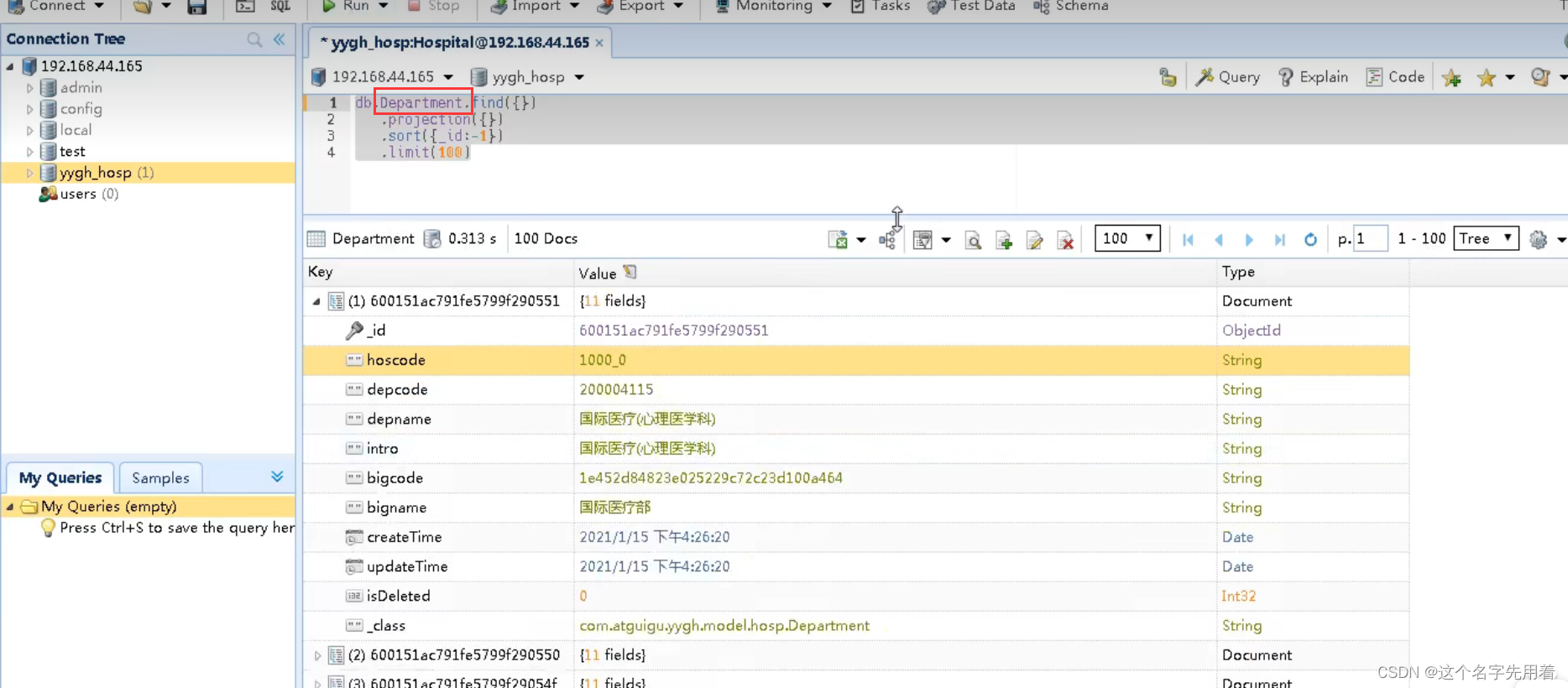Click the results view options icon
This screenshot has width=1568, height=688.
[923, 240]
